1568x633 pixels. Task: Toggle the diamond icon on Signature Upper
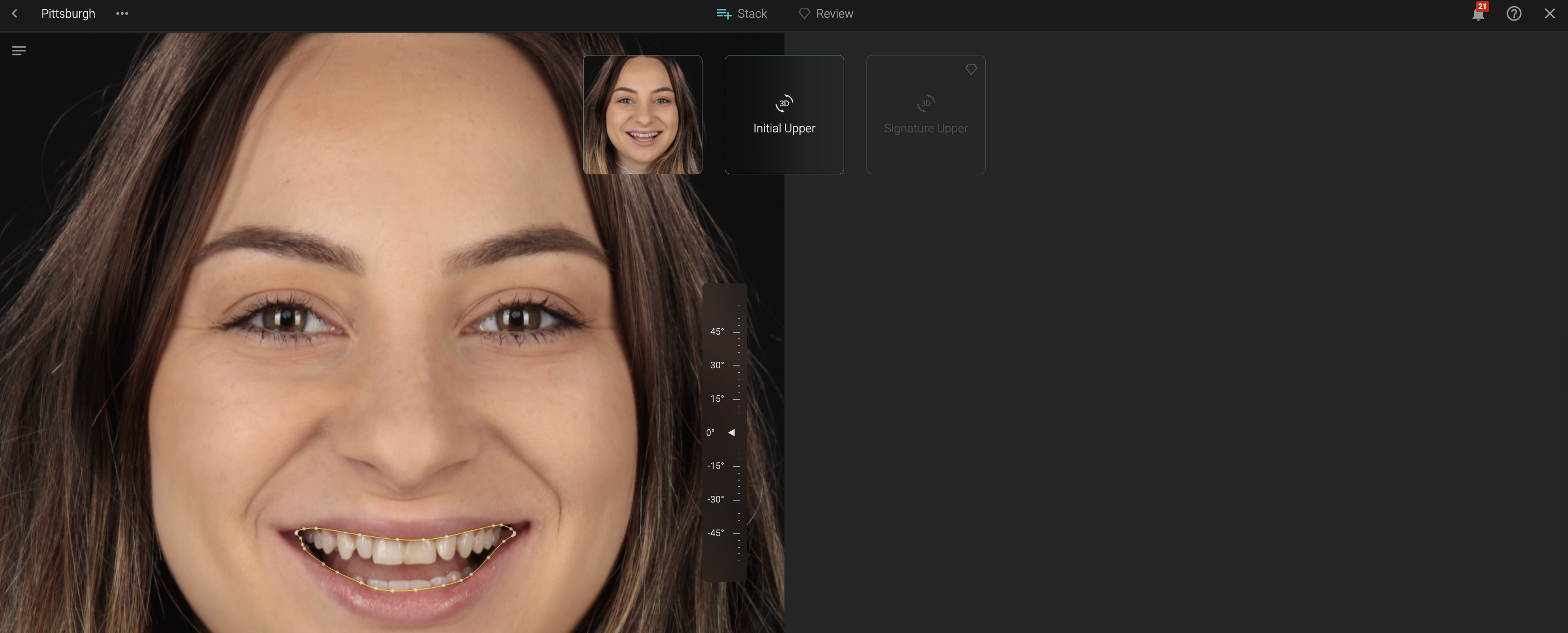pos(971,69)
